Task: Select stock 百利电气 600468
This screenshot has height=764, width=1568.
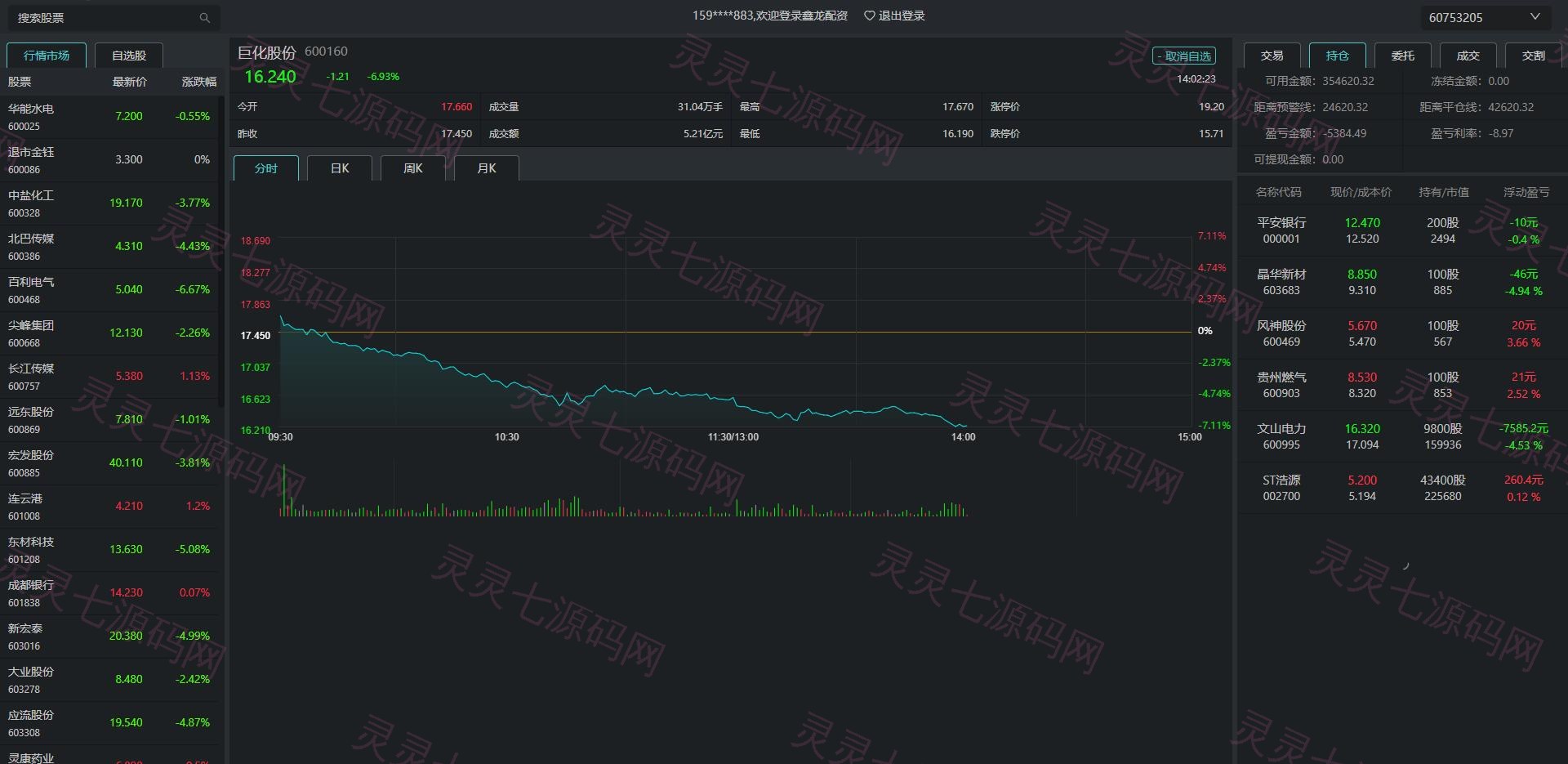Action: pos(109,290)
